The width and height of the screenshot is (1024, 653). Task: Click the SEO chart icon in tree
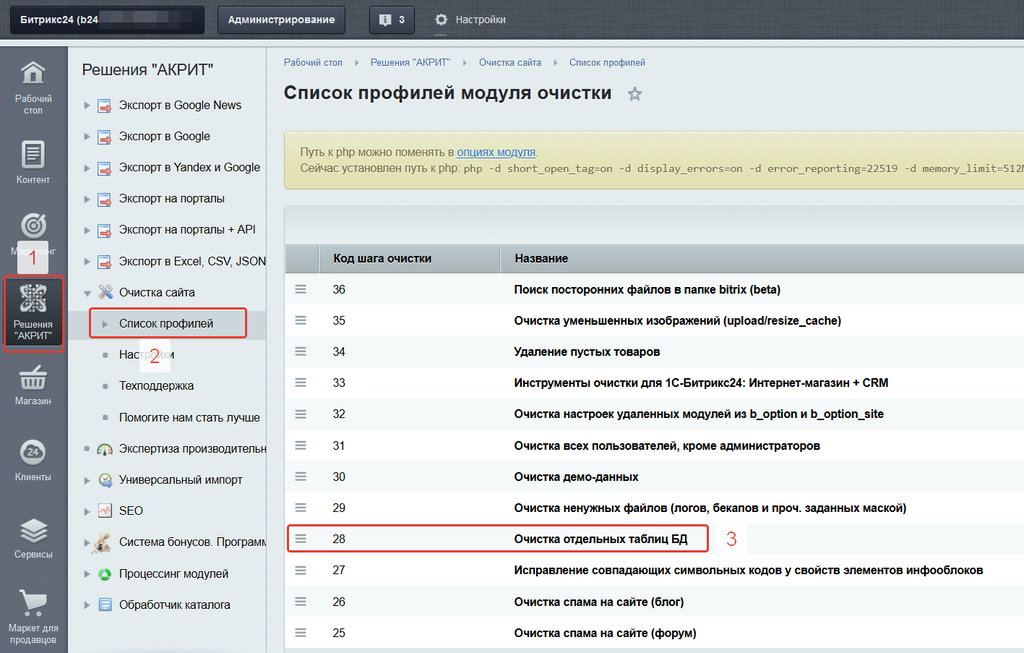(104, 511)
